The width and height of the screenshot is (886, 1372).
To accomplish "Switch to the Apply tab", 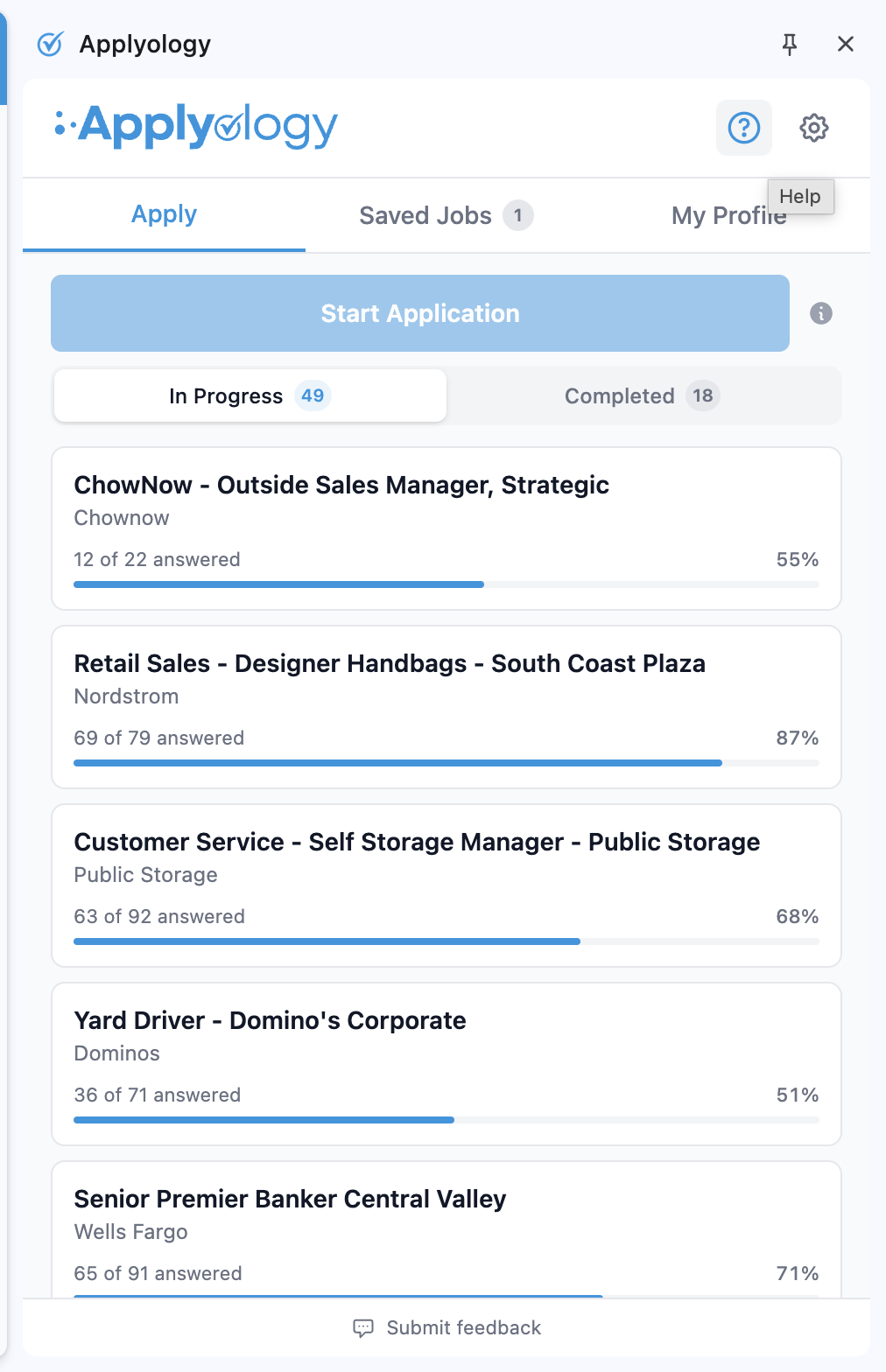I will [x=164, y=214].
